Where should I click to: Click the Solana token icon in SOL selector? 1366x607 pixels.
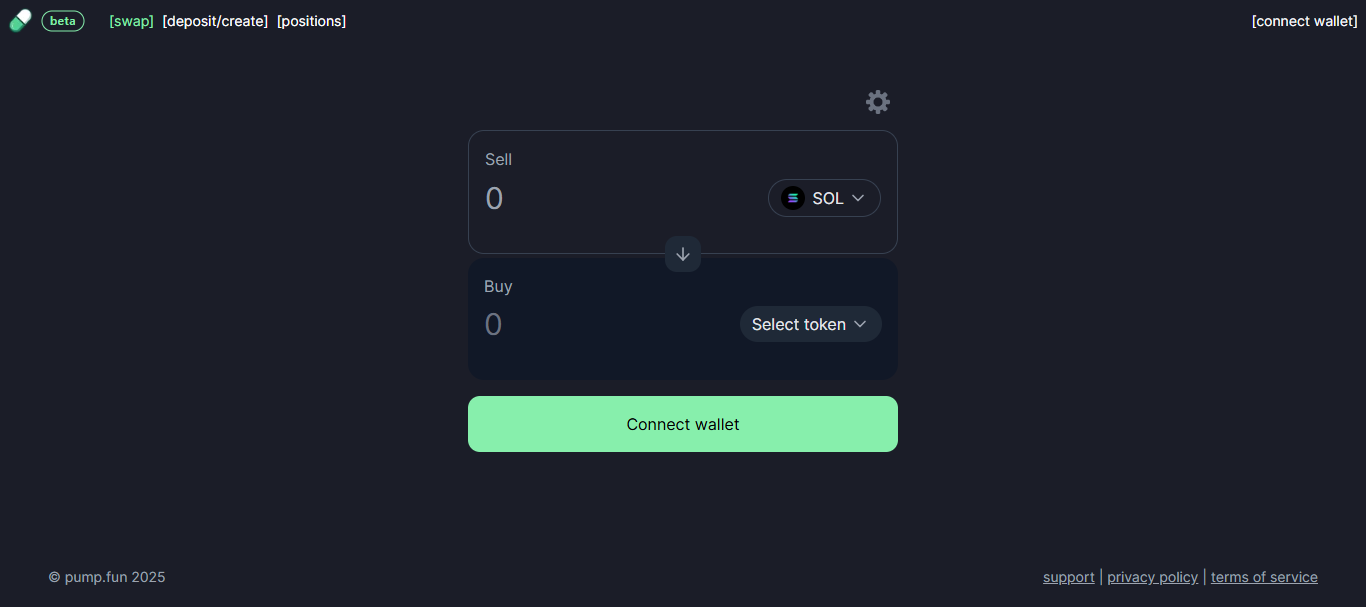792,197
